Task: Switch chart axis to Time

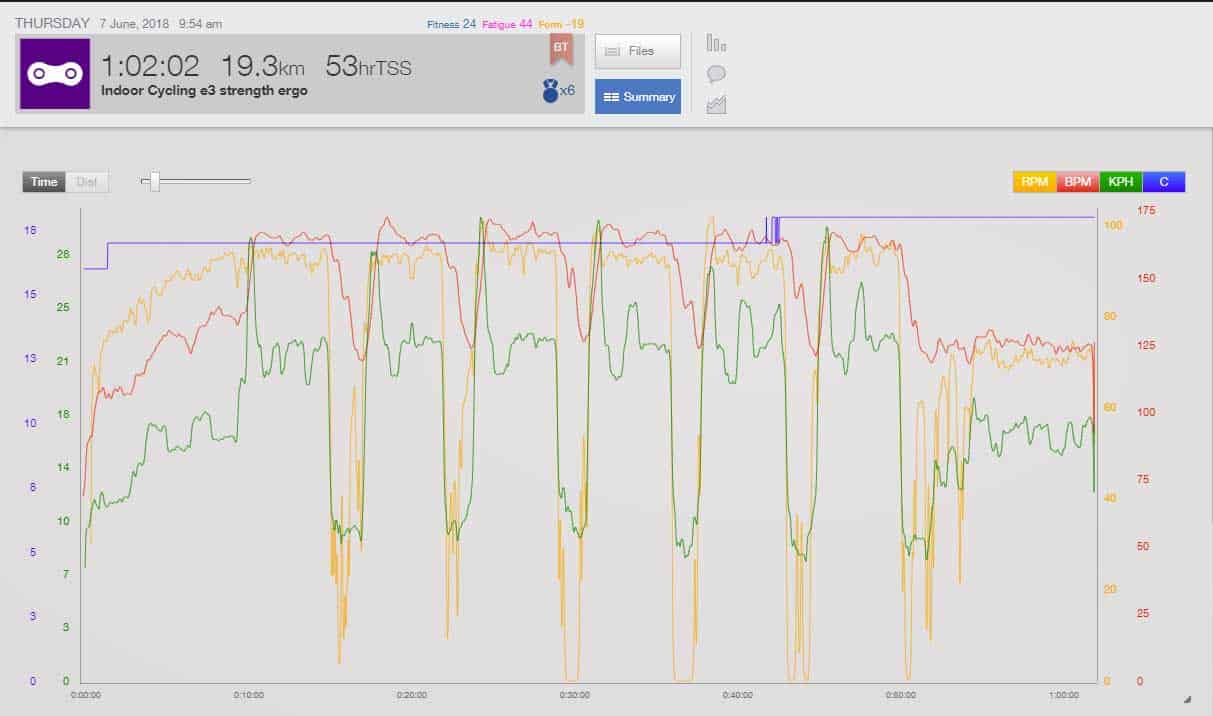Action: coord(44,182)
